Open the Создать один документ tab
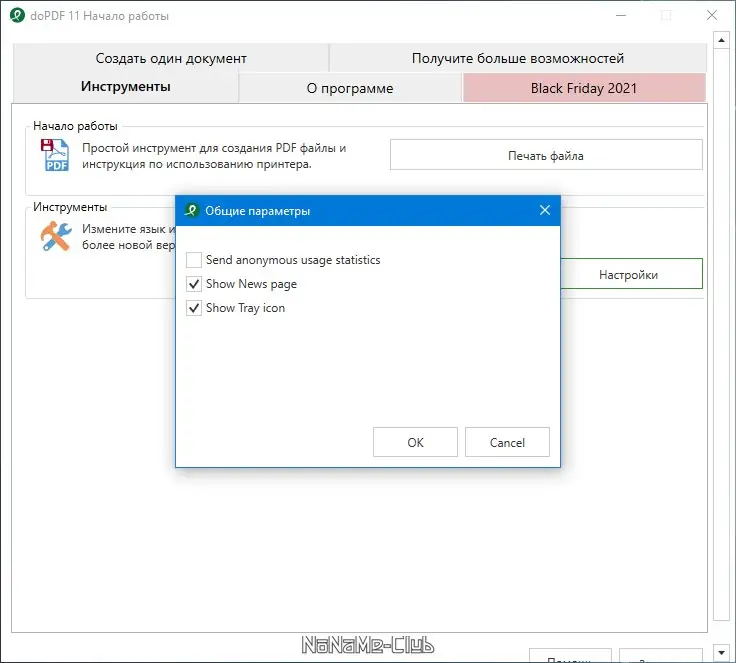Image resolution: width=736 pixels, height=663 pixels. [x=171, y=58]
